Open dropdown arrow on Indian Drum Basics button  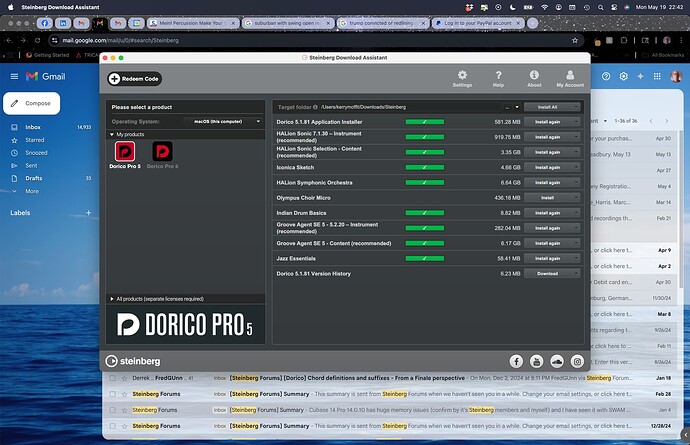(x=576, y=213)
